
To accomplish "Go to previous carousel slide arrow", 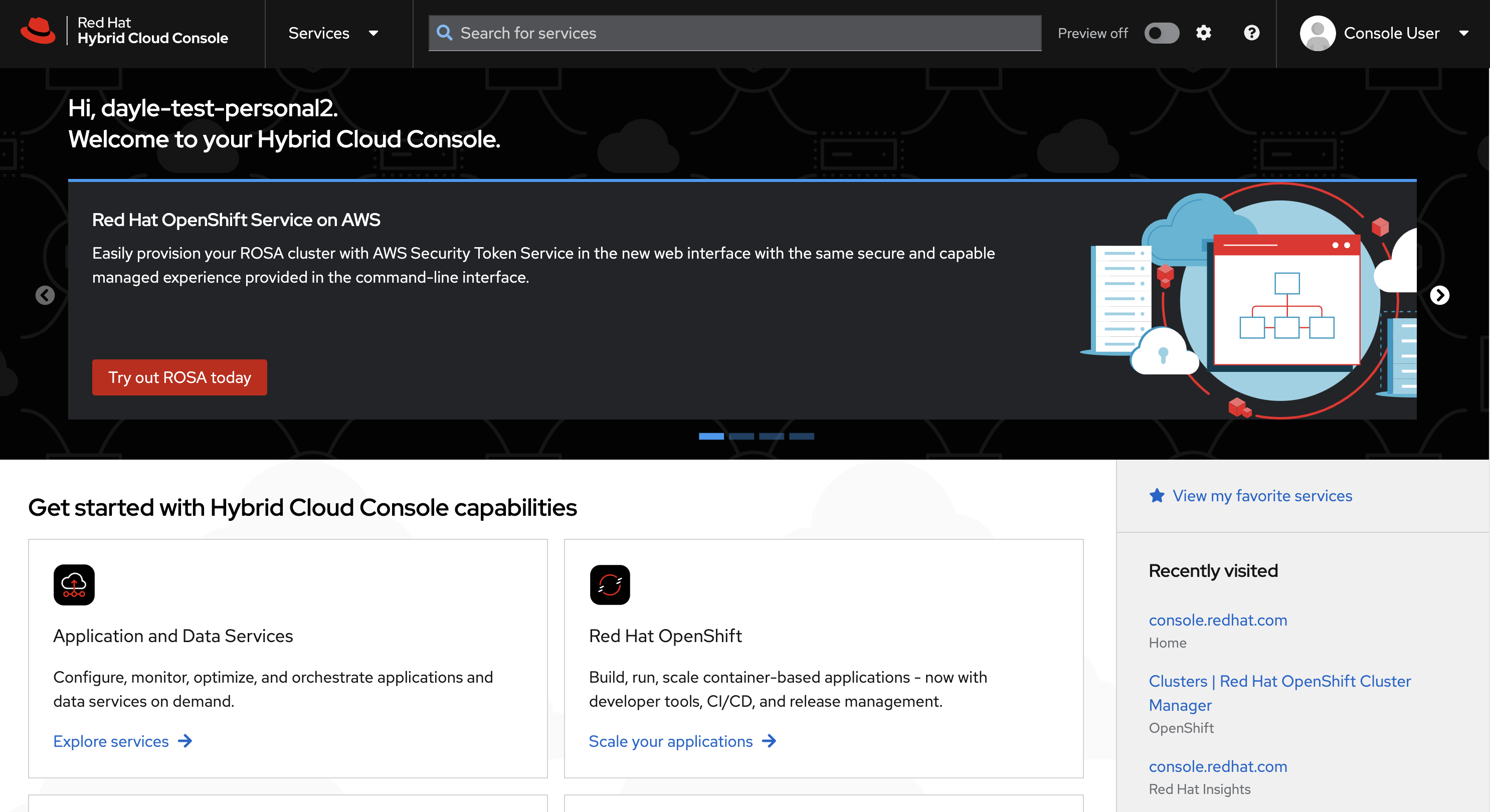I will [x=45, y=296].
